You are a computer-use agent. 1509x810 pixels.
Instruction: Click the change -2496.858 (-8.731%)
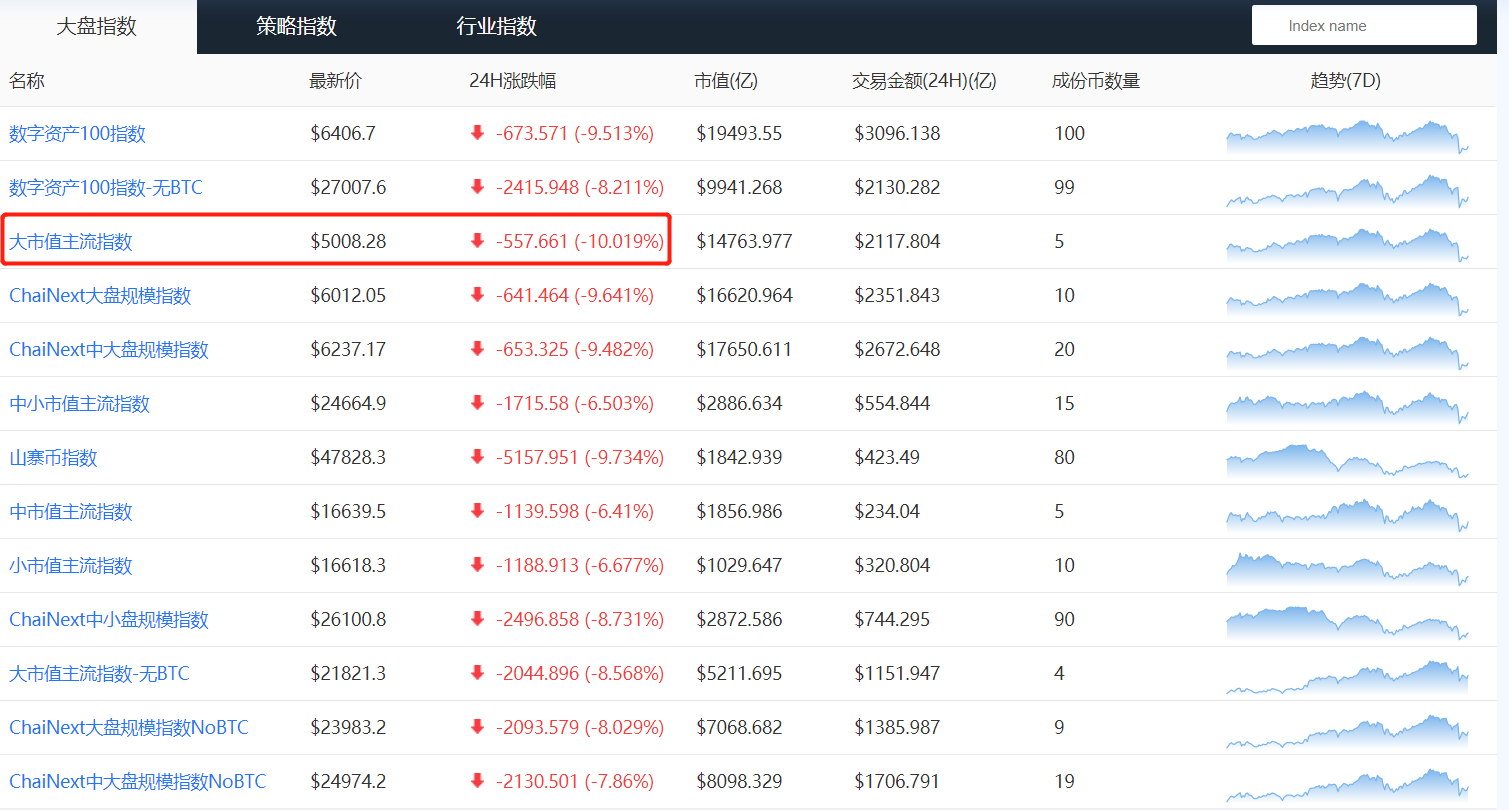pyautogui.click(x=579, y=620)
